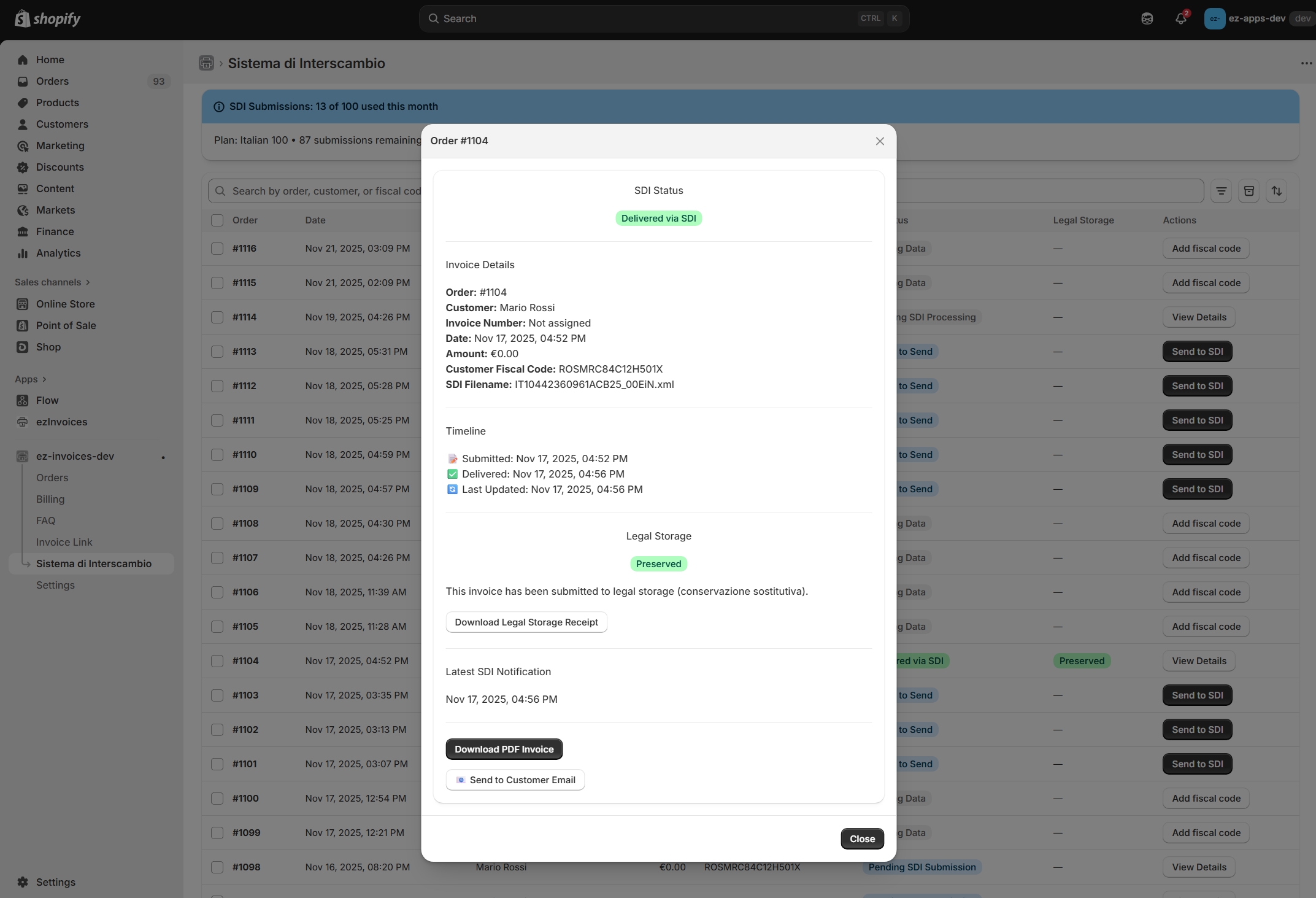Open the sort orders icon
Screen dimensions: 1316x898
[x=1277, y=191]
